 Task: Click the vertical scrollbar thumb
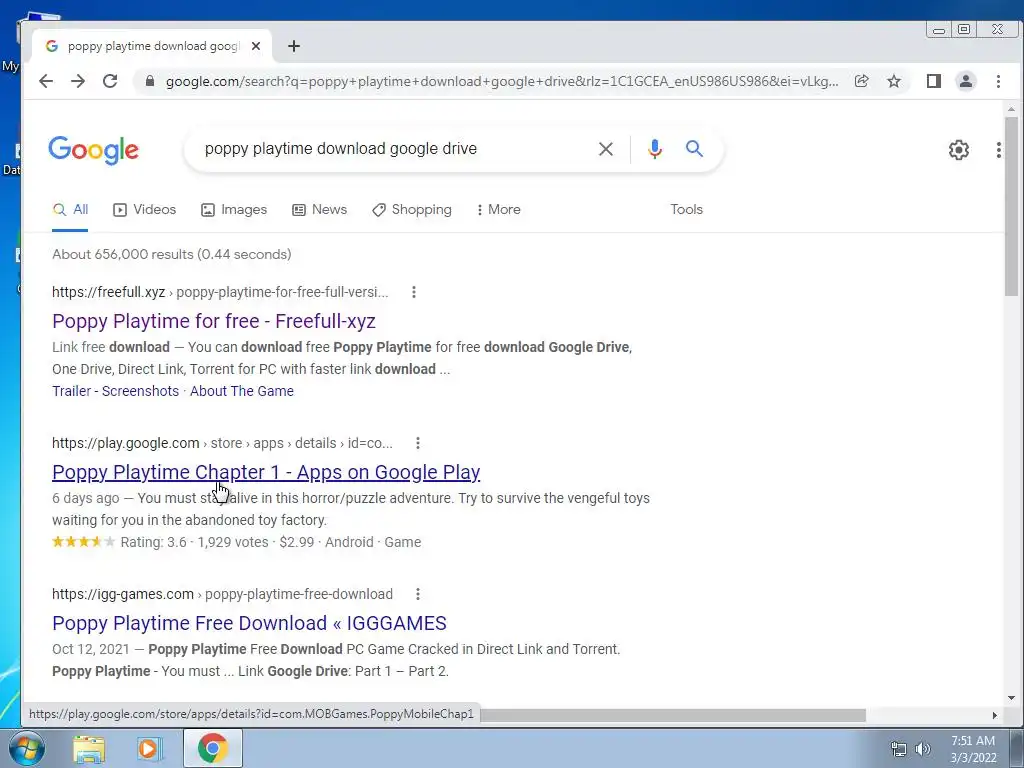pyautogui.click(x=1012, y=206)
